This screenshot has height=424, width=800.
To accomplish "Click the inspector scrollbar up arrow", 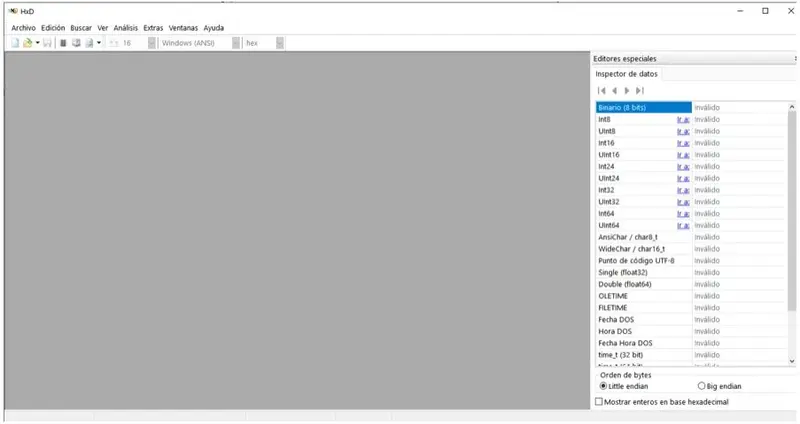I will click(792, 107).
